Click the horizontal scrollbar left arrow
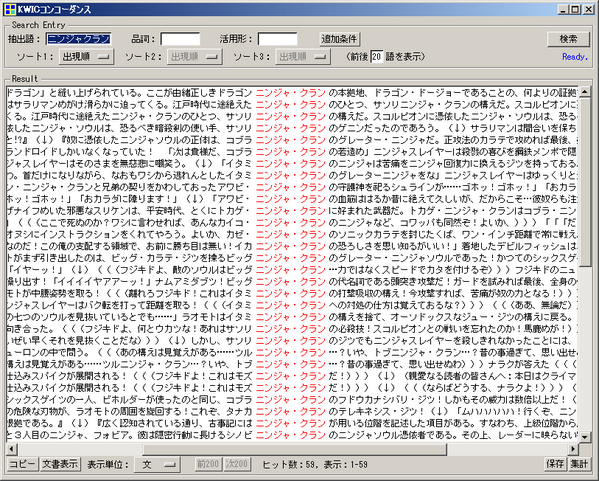The image size is (599, 481). [12, 449]
